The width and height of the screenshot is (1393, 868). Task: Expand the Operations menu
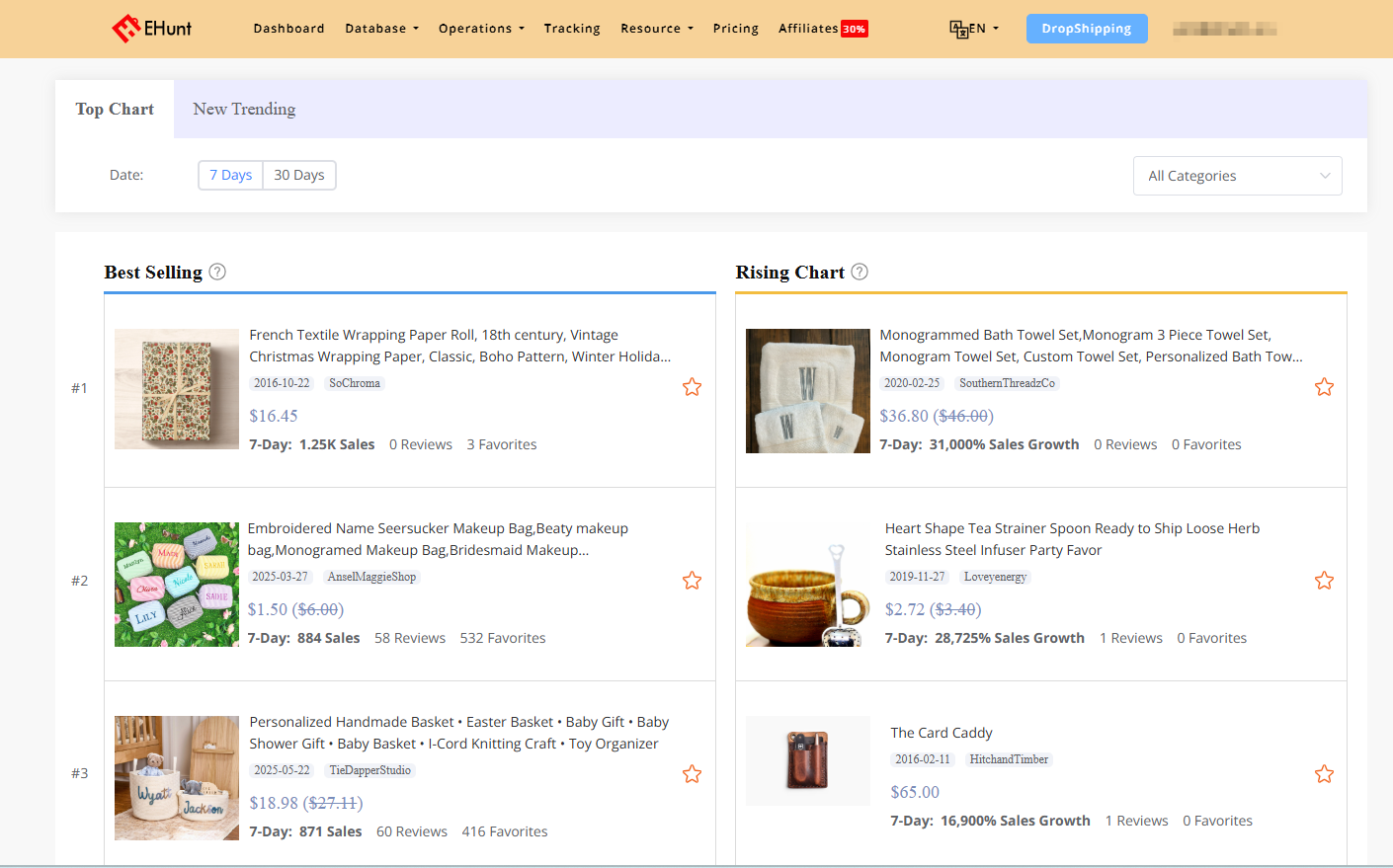[481, 29]
